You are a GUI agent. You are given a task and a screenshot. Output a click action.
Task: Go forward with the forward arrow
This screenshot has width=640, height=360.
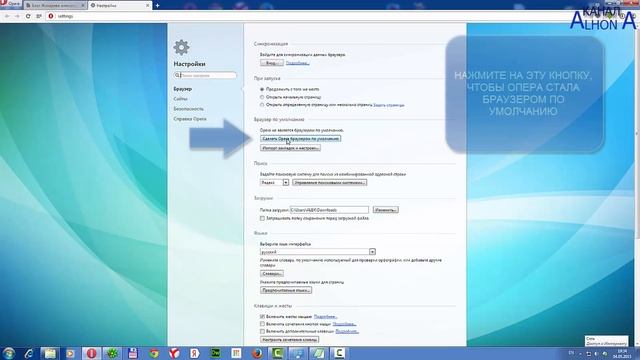17,16
